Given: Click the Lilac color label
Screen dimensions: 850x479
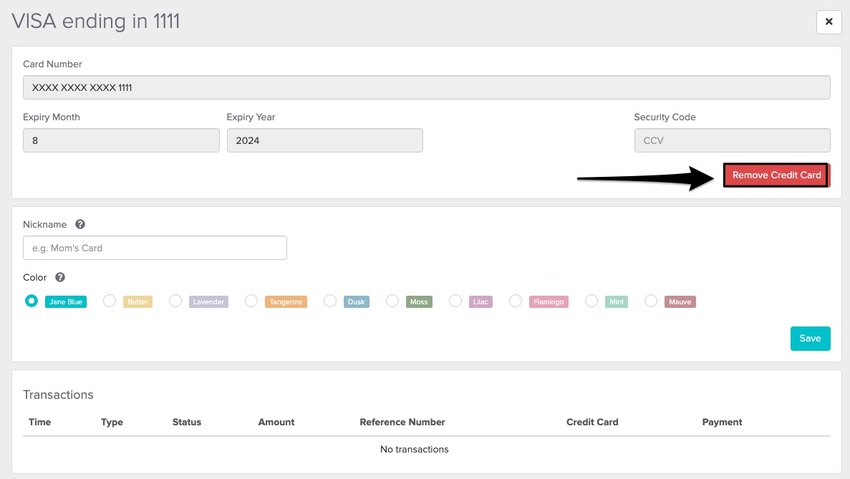Looking at the screenshot, I should 481,302.
